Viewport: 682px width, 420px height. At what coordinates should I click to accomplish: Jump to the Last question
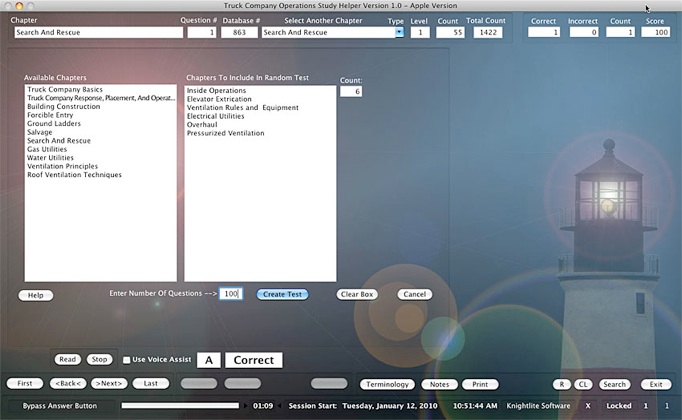click(x=150, y=383)
